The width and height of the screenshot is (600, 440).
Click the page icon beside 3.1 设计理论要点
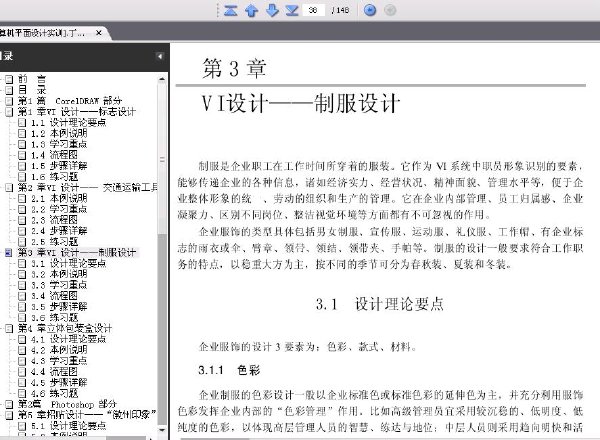(x=22, y=264)
